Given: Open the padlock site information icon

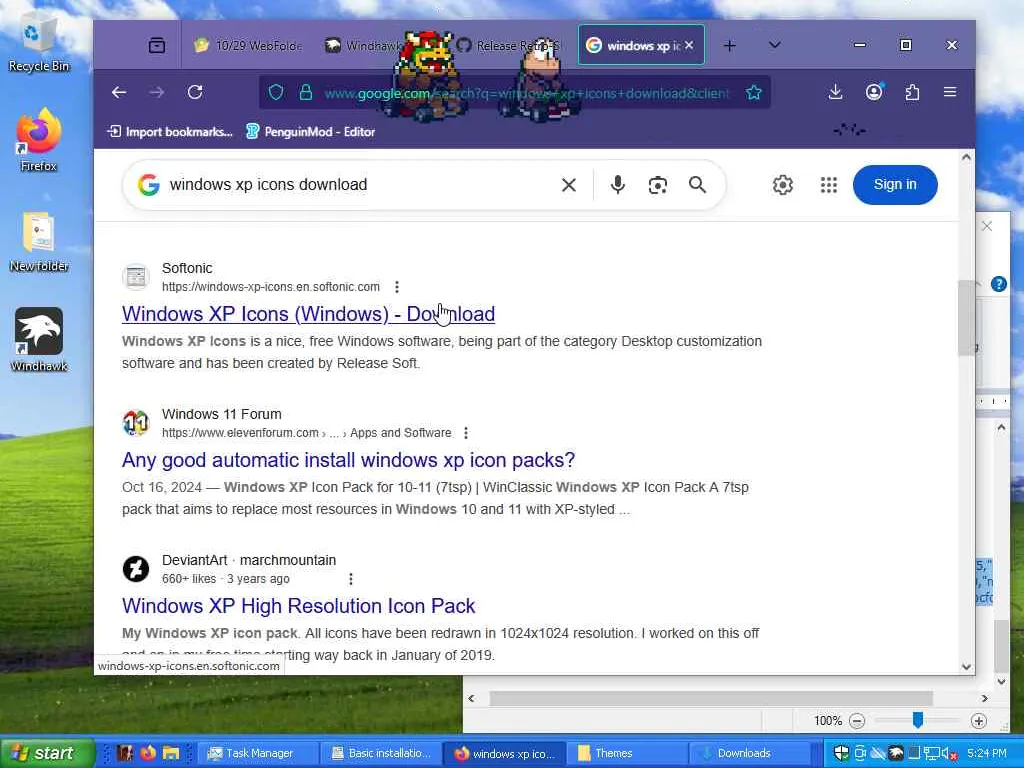Looking at the screenshot, I should [305, 93].
